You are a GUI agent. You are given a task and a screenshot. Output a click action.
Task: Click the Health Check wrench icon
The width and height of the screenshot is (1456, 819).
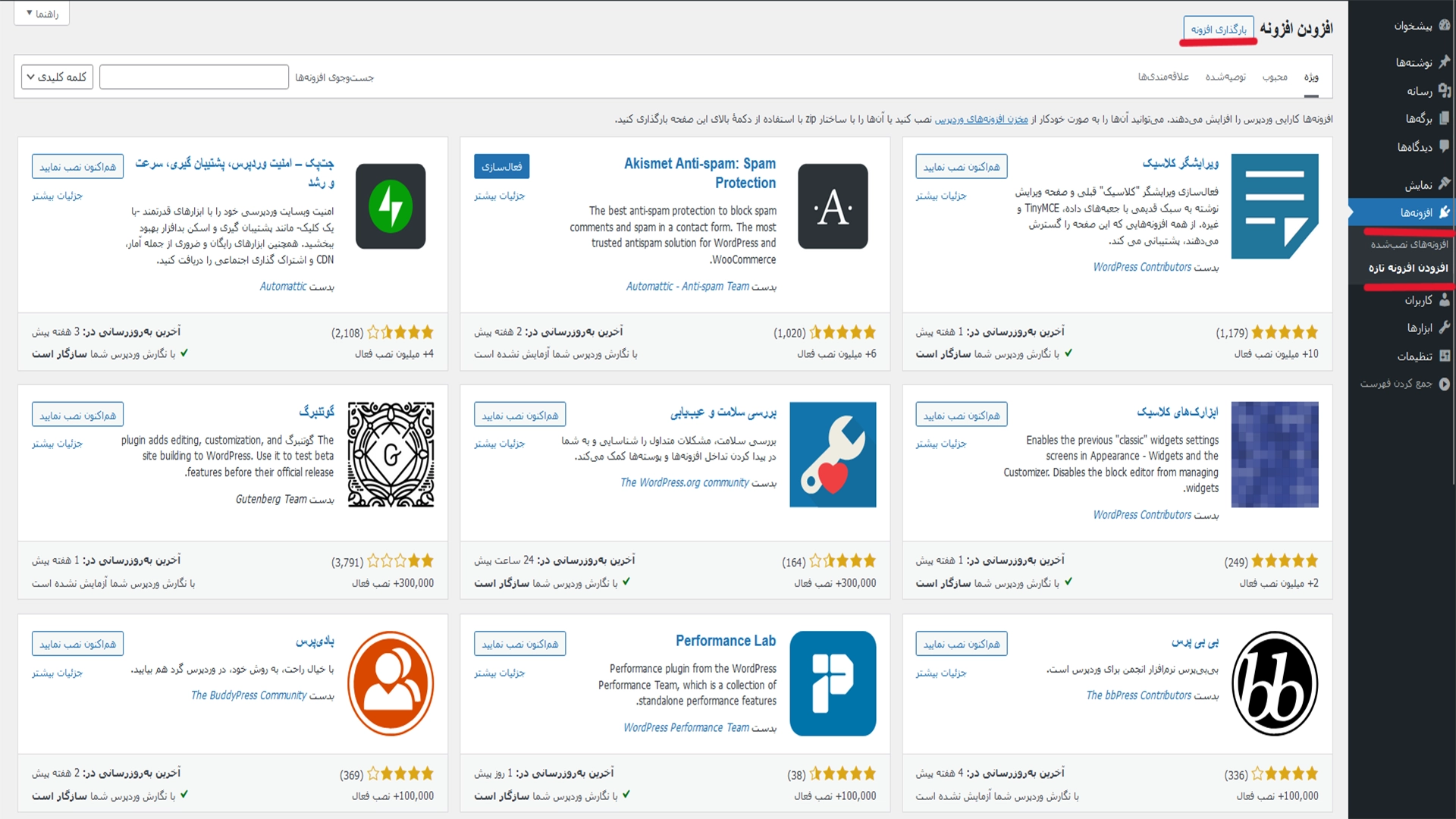[x=833, y=454]
